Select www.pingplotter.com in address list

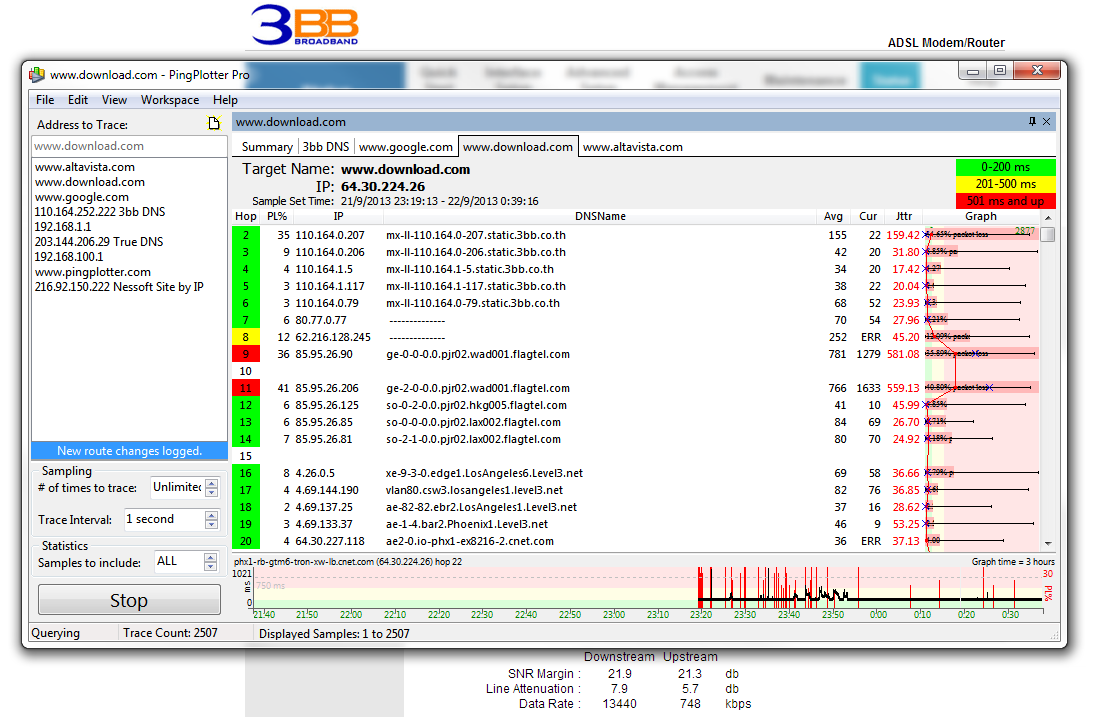pos(93,272)
